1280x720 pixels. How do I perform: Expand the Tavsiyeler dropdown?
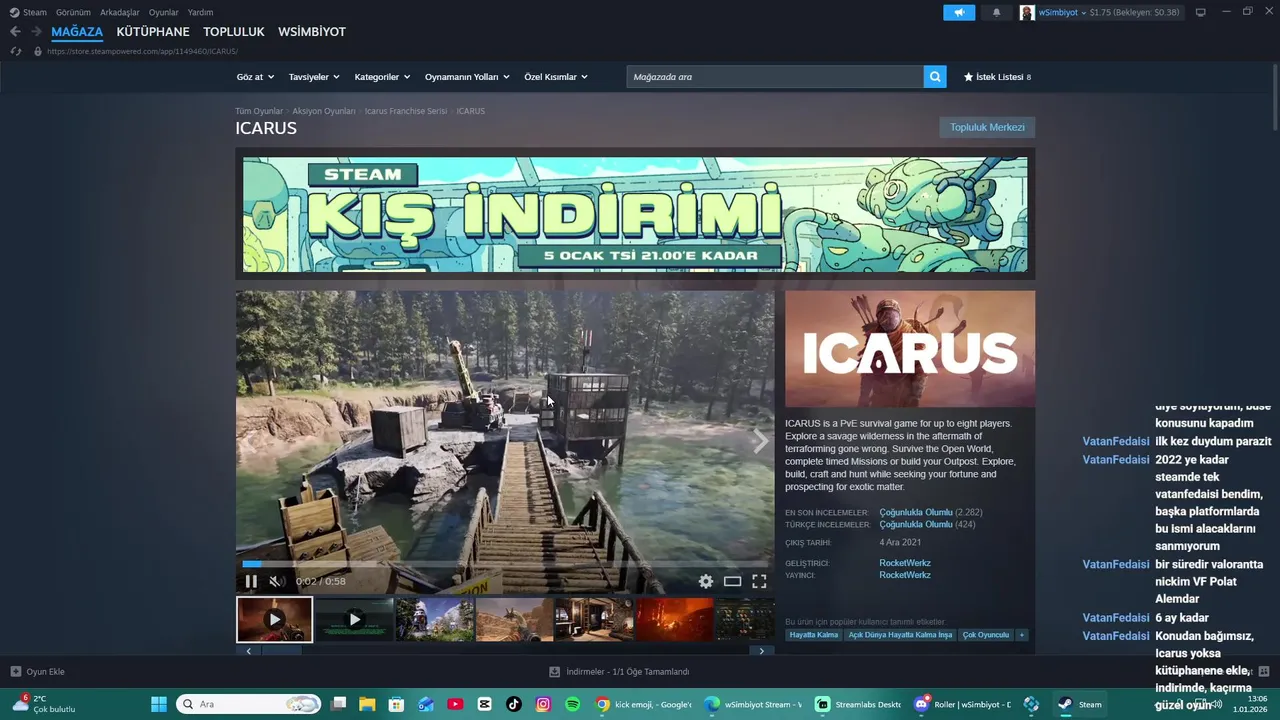coord(314,77)
